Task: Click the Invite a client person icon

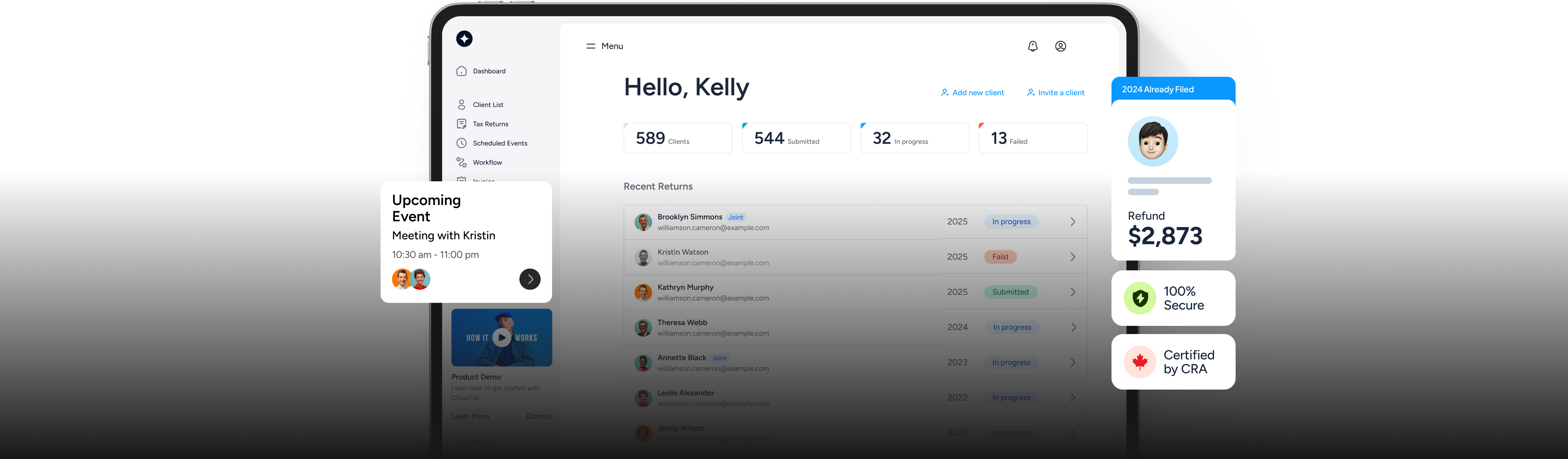Action: pyautogui.click(x=1031, y=93)
